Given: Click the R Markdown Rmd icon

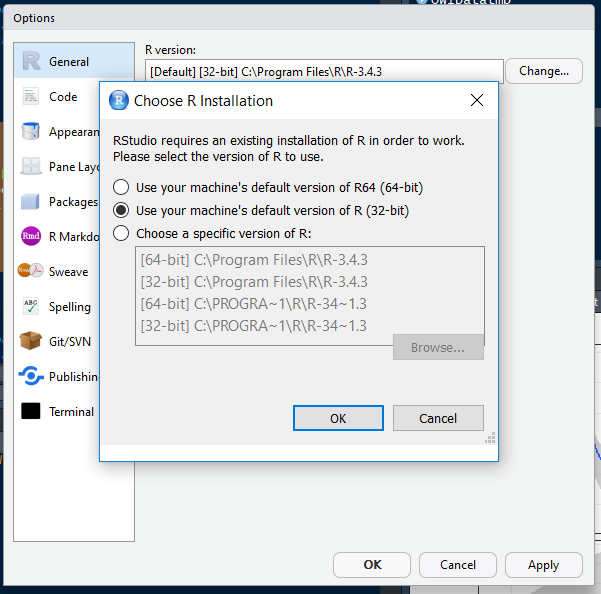Looking at the screenshot, I should click(x=31, y=236).
